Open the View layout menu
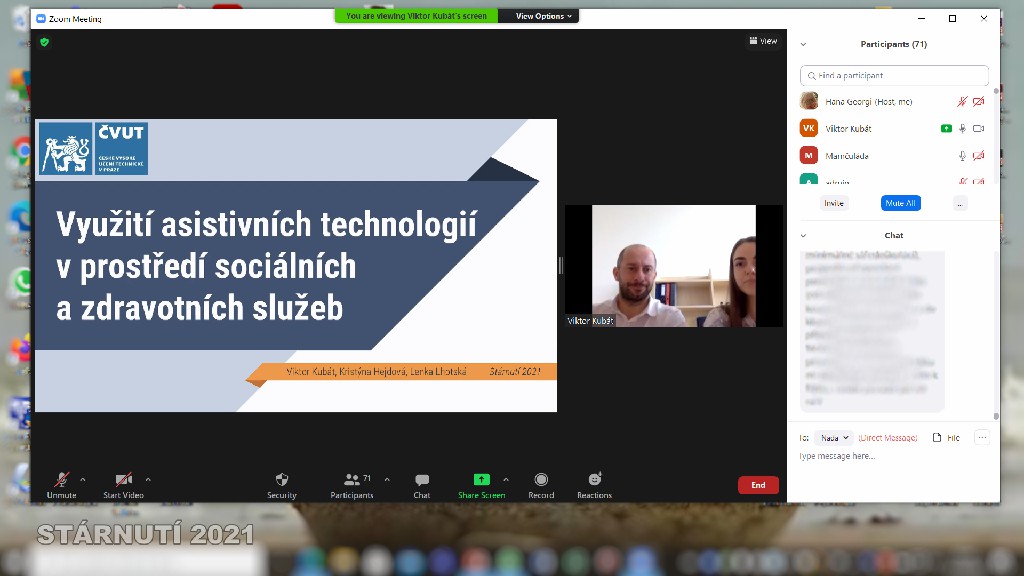This screenshot has height=576, width=1024. 763,42
